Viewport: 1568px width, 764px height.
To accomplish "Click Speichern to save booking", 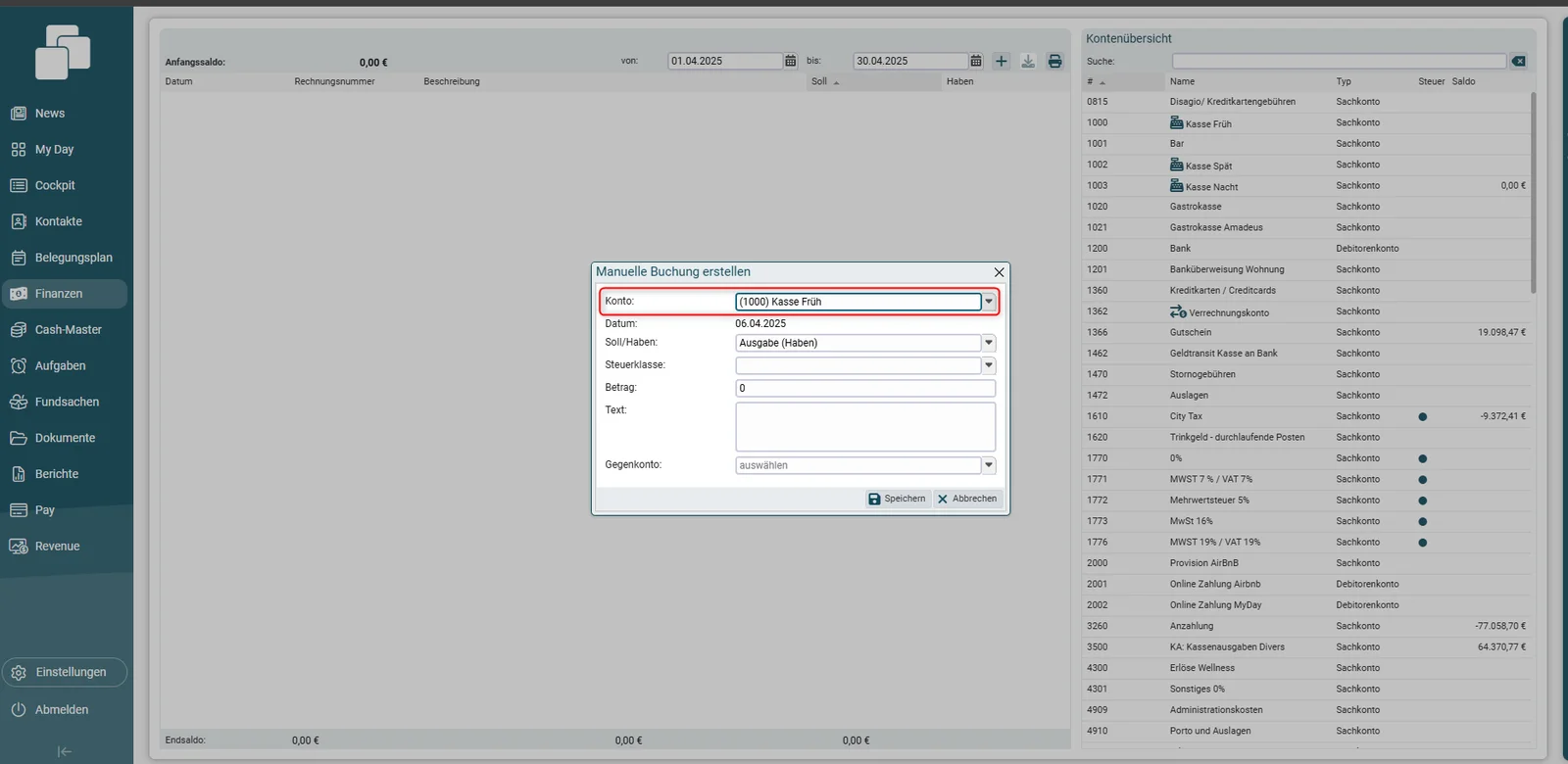I will (897, 499).
